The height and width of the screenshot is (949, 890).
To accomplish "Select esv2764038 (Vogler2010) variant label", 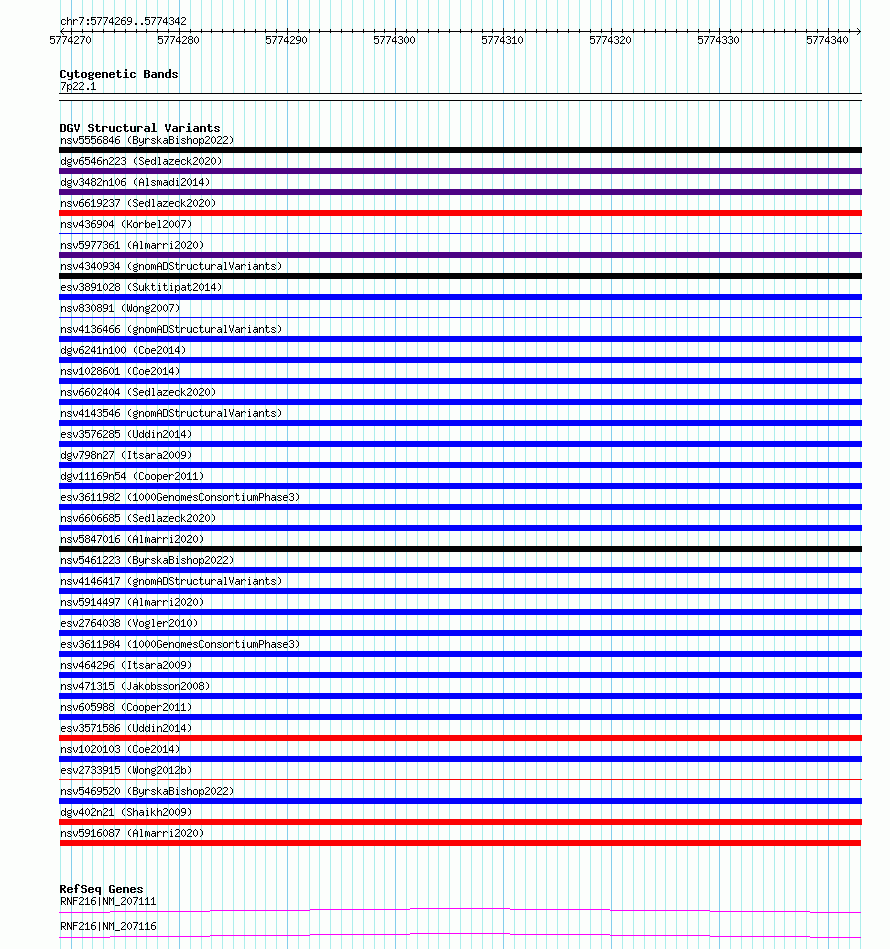I will pos(129,623).
